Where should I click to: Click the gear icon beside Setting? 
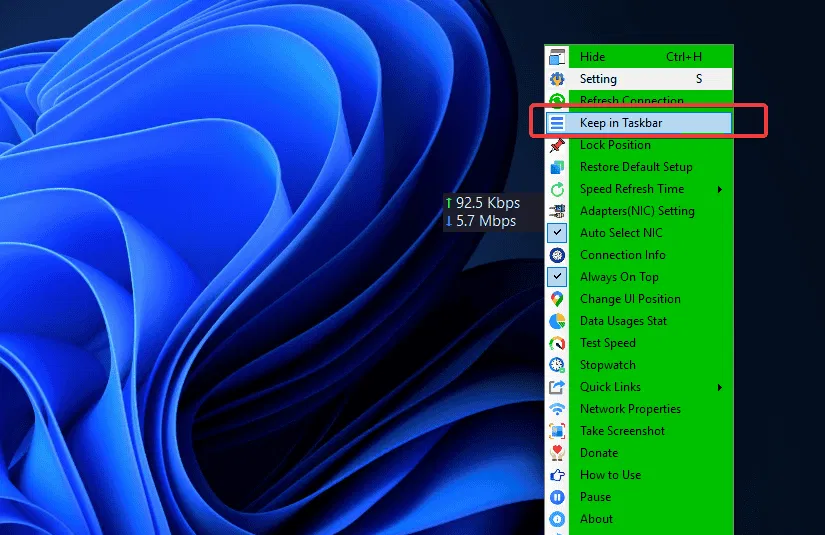coord(557,79)
